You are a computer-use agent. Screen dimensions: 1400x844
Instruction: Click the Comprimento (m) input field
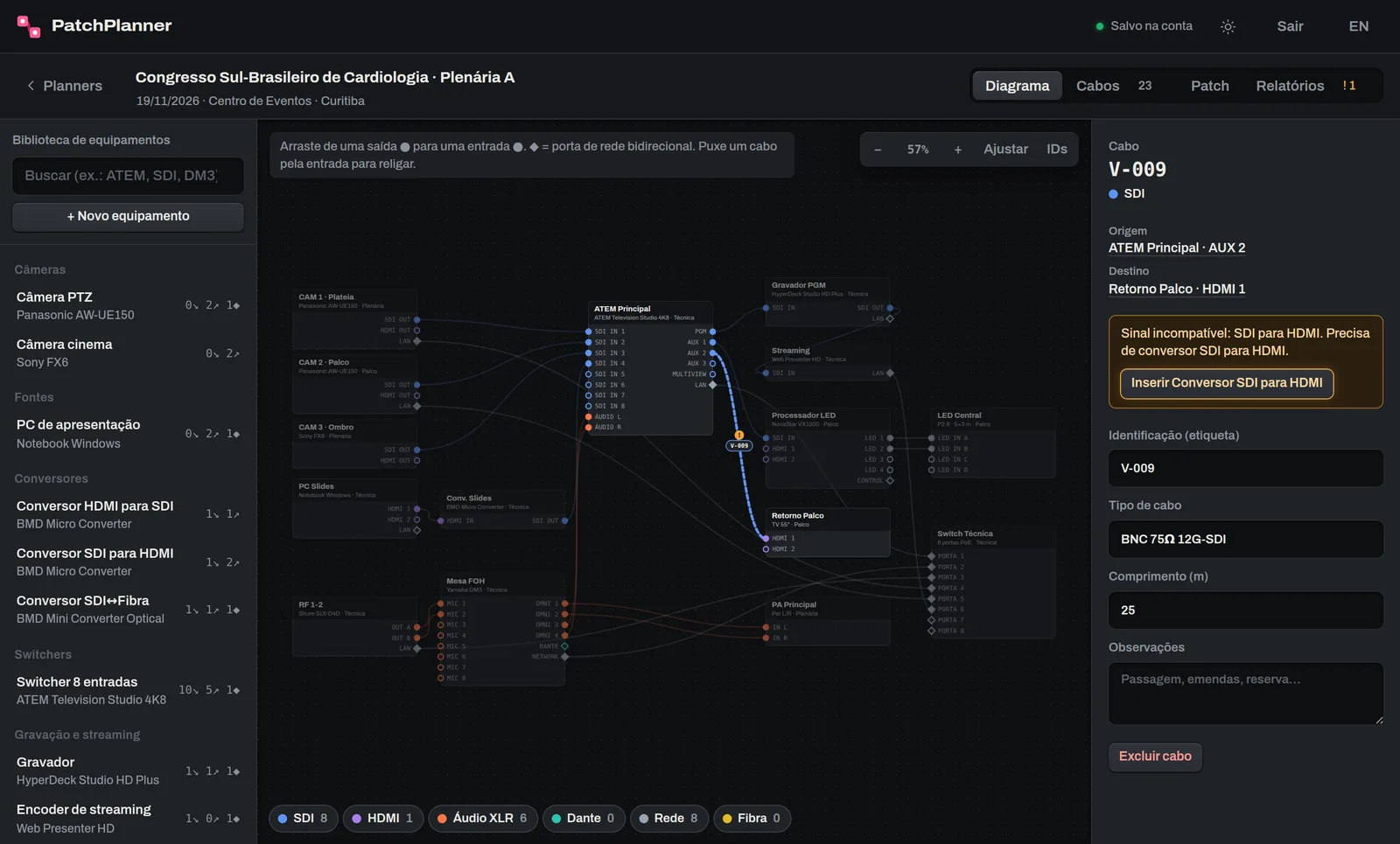point(1246,610)
